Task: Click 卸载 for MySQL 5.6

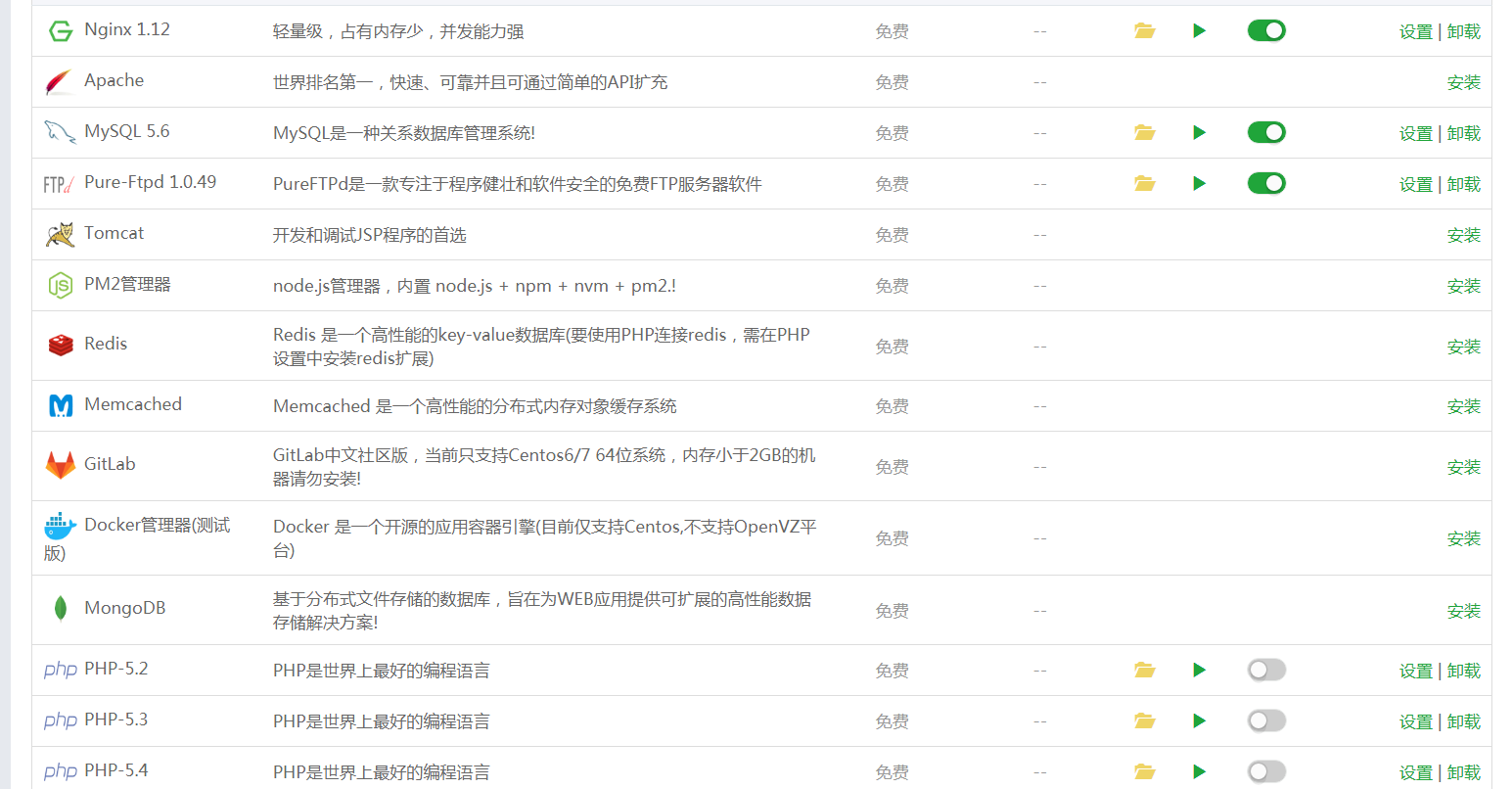Action: [1464, 134]
